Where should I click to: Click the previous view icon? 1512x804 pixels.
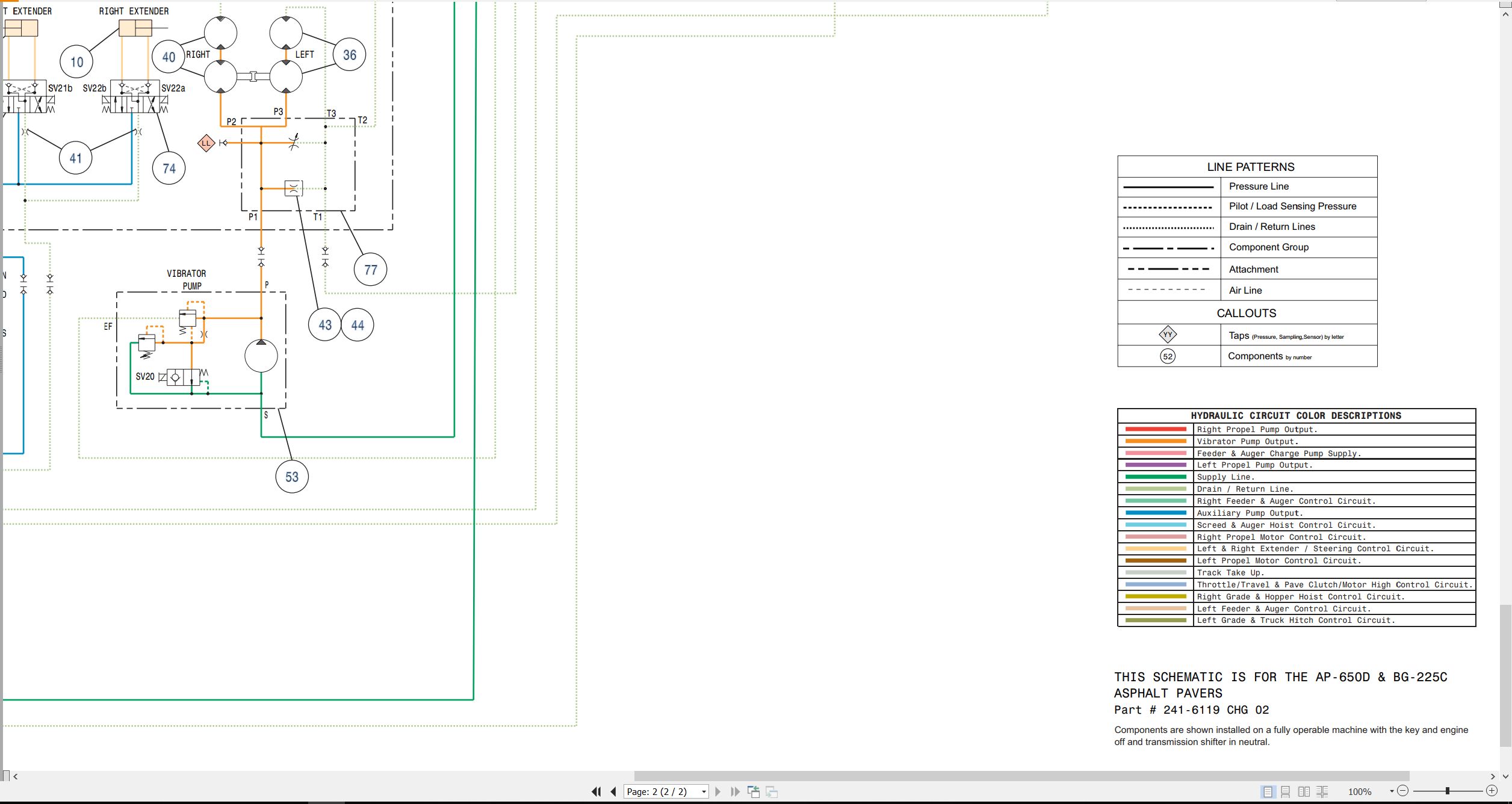point(754,792)
